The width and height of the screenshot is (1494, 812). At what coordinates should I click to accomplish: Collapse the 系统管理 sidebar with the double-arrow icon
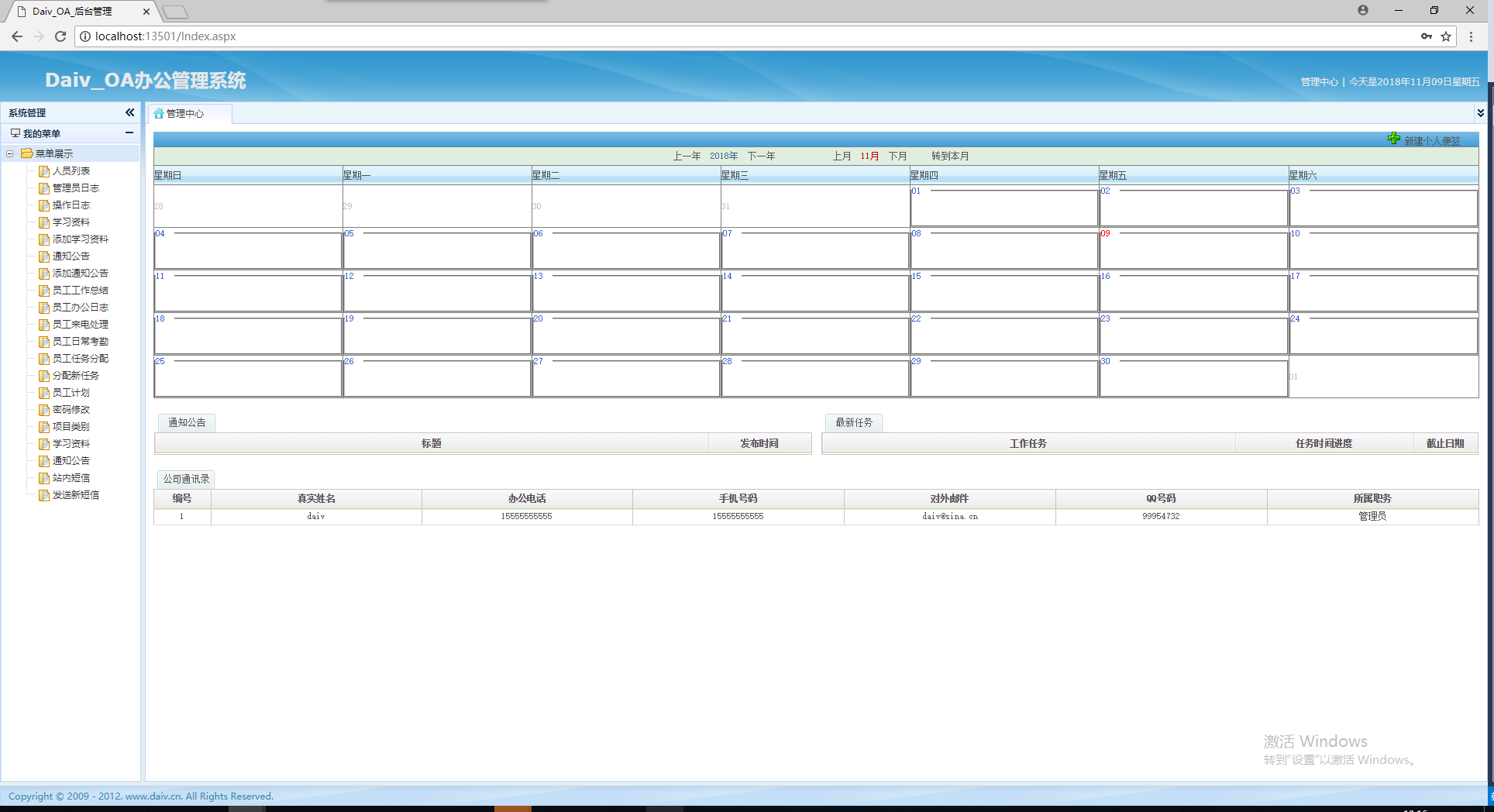129,112
